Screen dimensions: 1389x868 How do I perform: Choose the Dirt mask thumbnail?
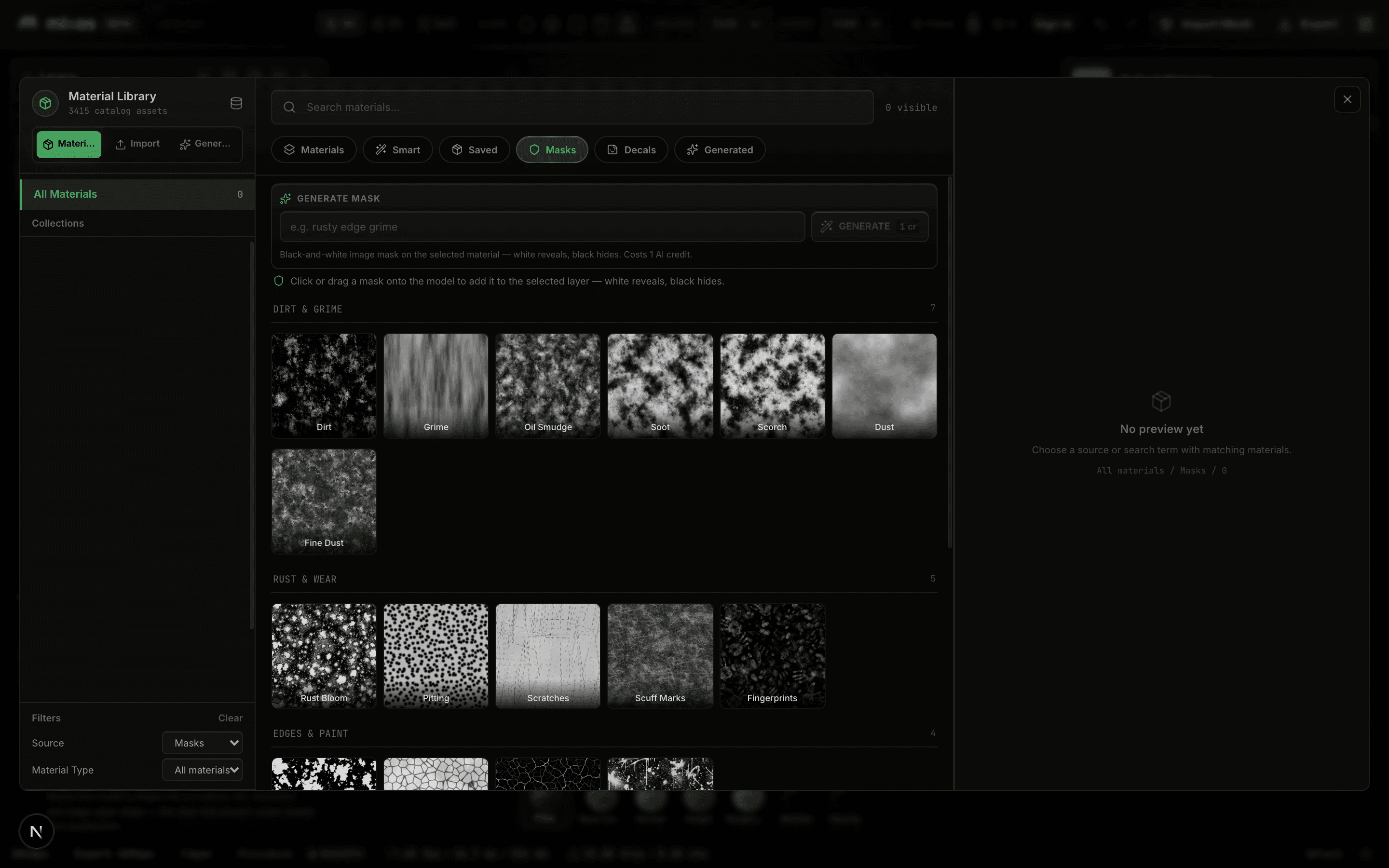point(324,386)
